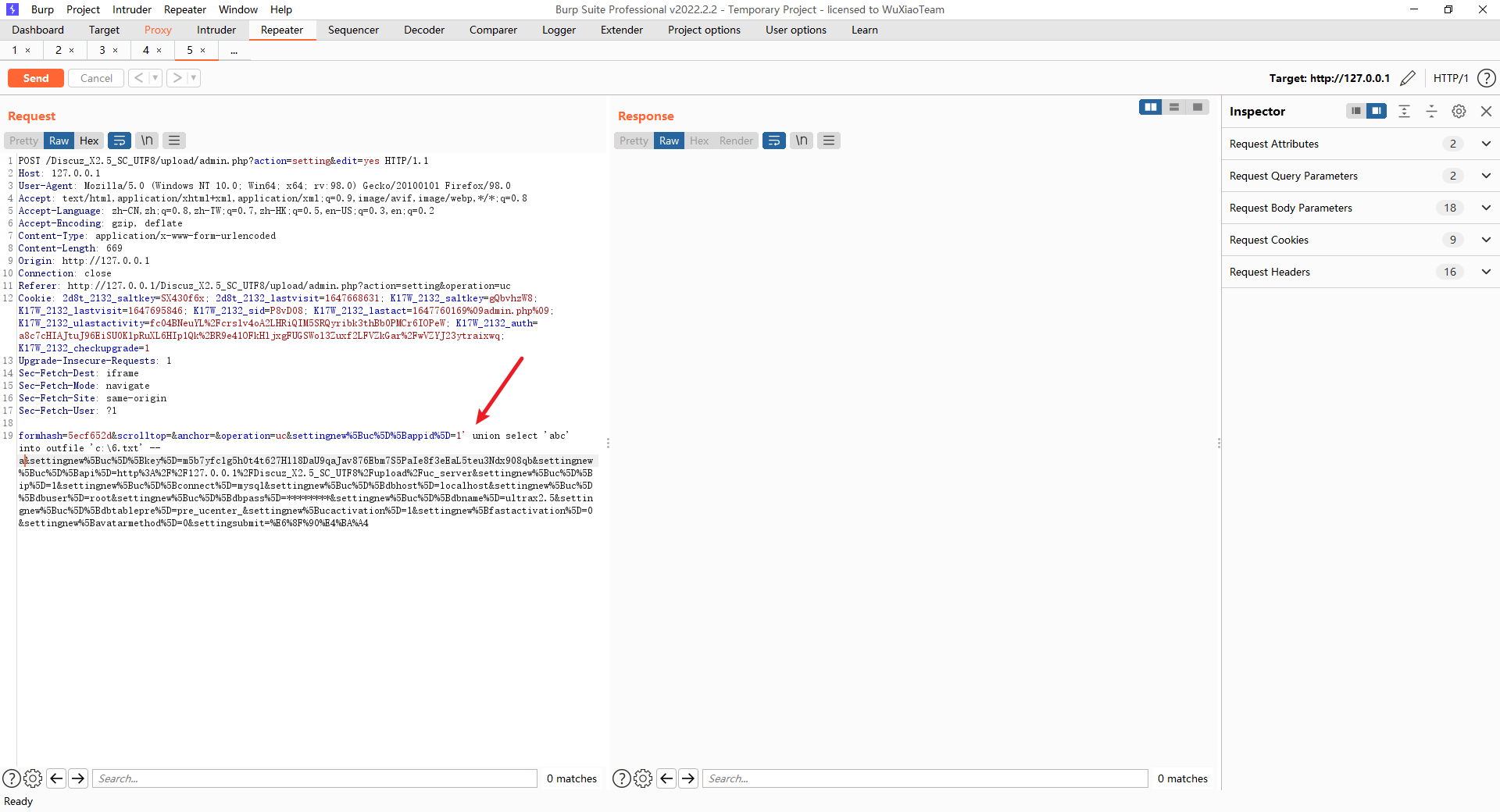
Task: Open the Comparer tab
Action: pos(493,30)
